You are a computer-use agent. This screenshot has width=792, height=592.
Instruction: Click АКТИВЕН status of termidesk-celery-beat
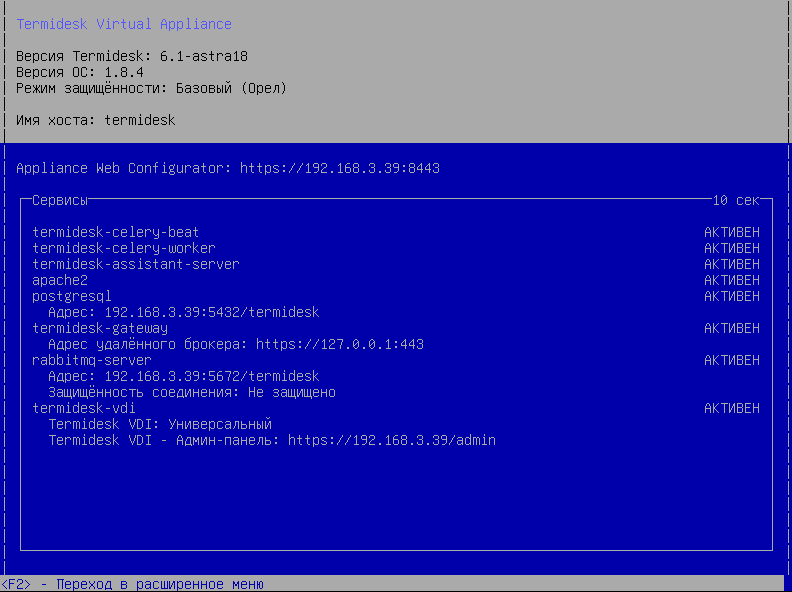pos(732,232)
